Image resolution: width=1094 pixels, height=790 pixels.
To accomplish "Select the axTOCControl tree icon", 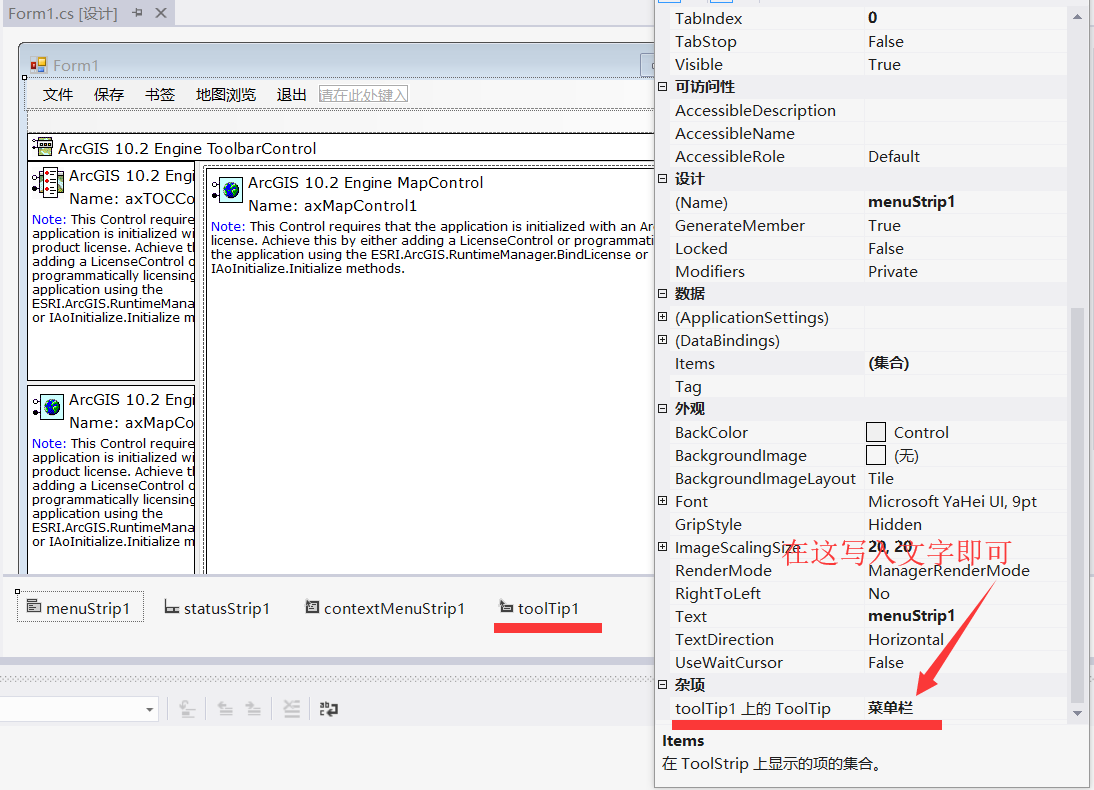I will coord(49,183).
